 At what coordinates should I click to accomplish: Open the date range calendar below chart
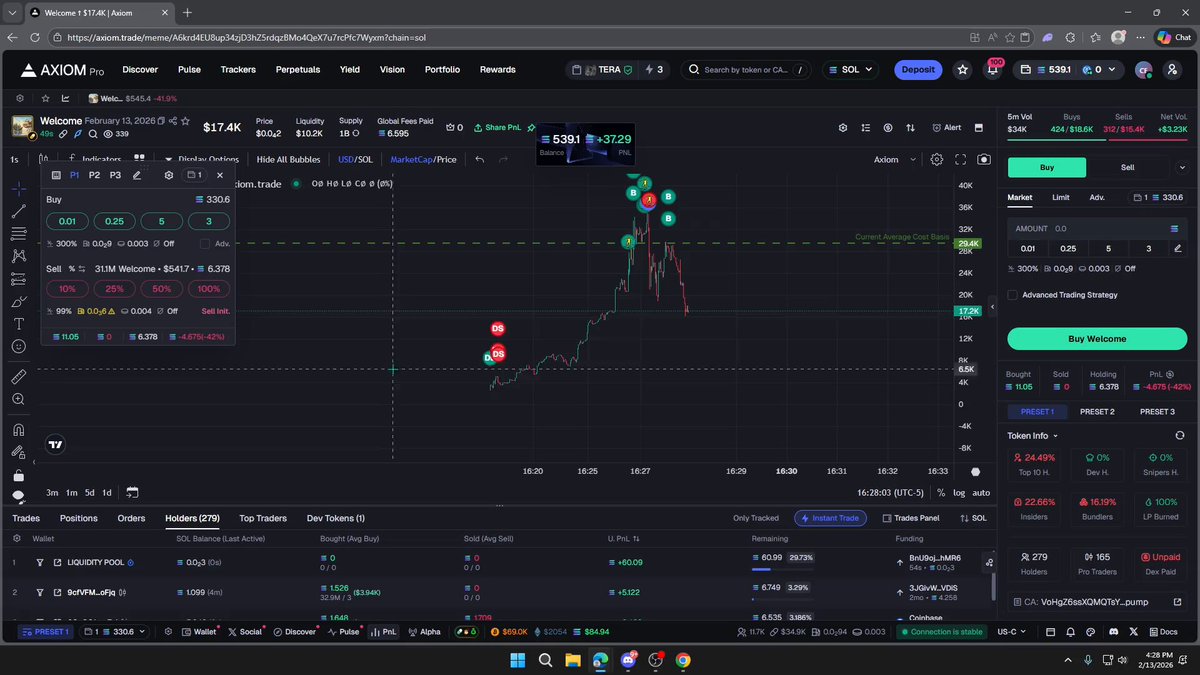132,492
